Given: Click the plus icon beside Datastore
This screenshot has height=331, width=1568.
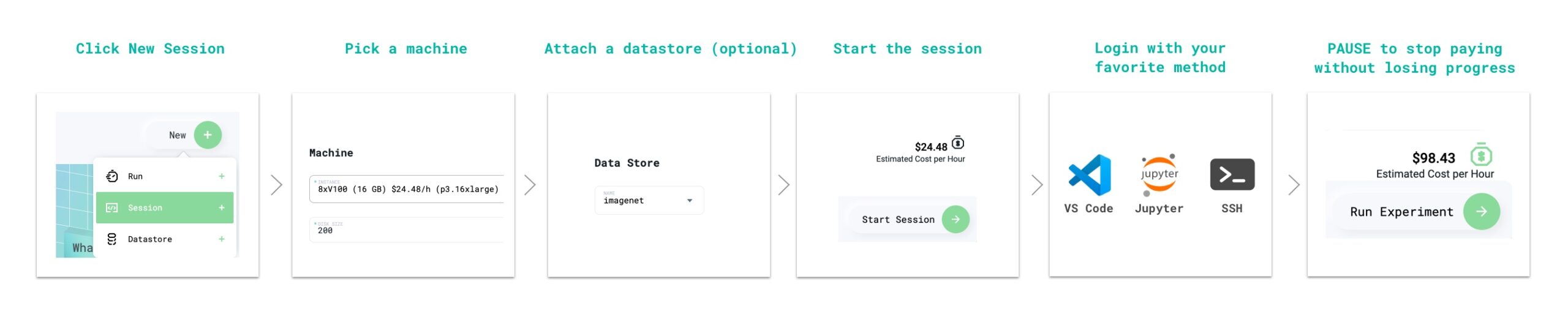Looking at the screenshot, I should [x=222, y=239].
